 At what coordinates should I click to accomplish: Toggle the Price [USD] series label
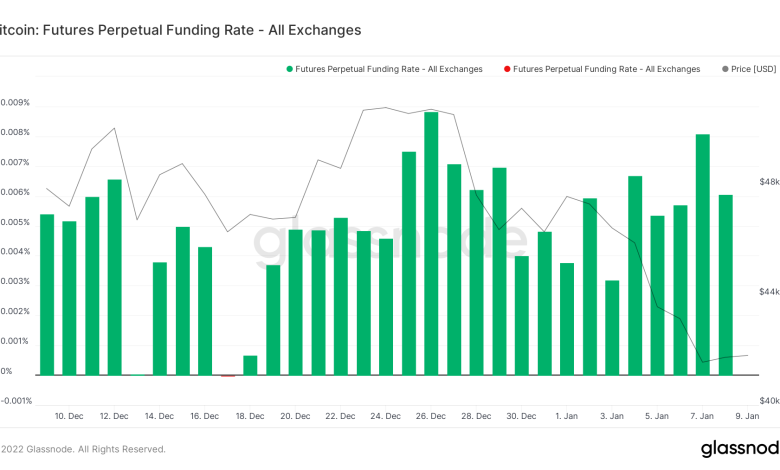(754, 69)
